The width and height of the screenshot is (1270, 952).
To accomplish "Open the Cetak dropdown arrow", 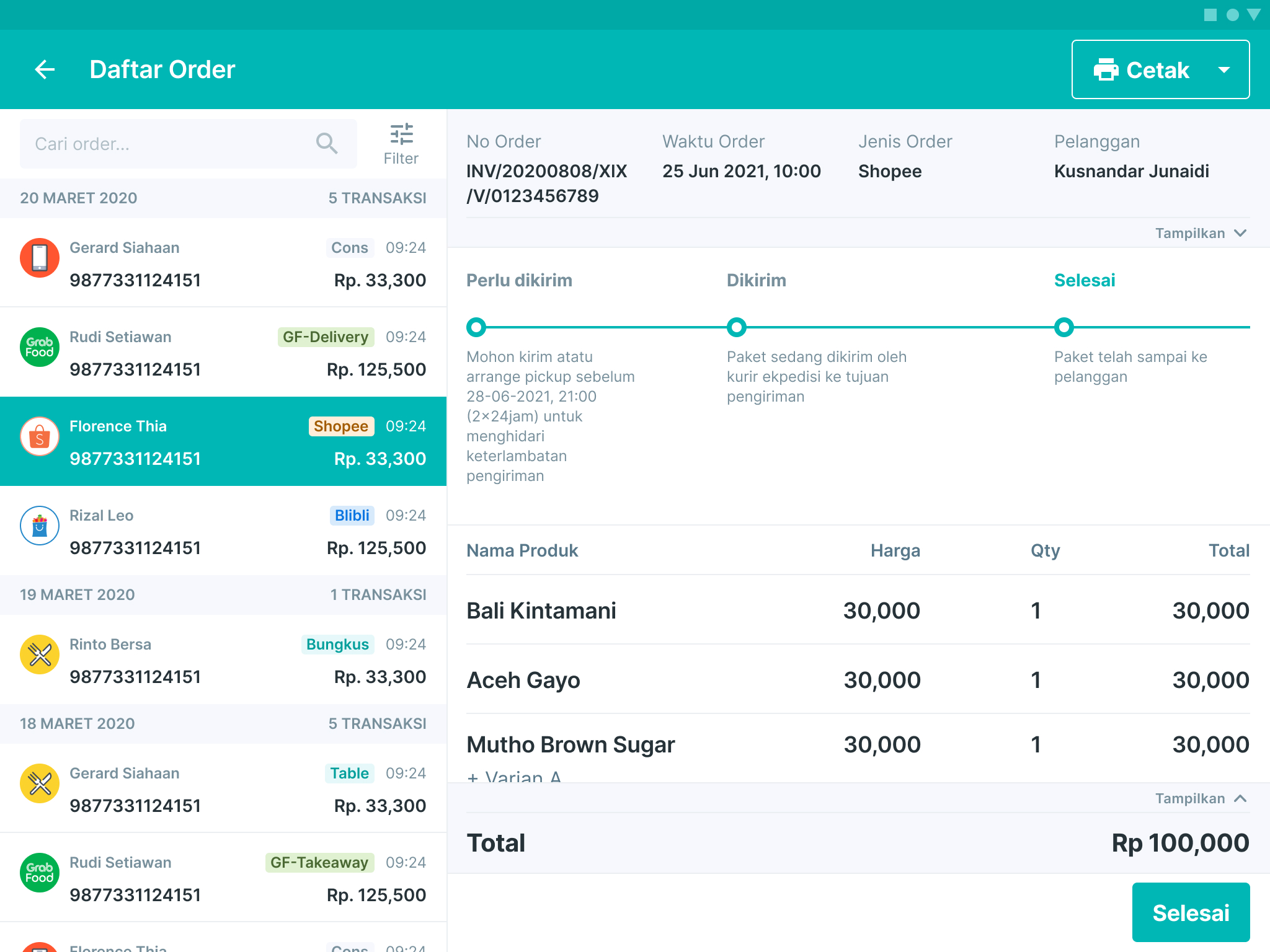I will pyautogui.click(x=1223, y=70).
